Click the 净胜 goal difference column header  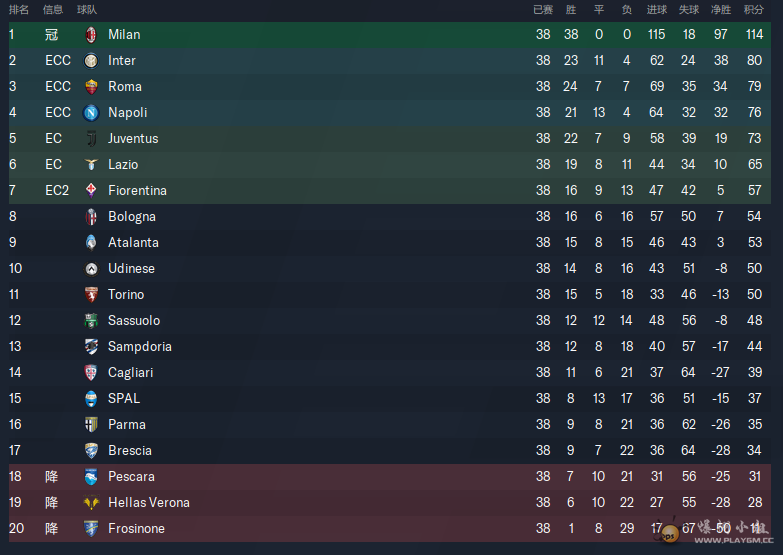pos(721,9)
